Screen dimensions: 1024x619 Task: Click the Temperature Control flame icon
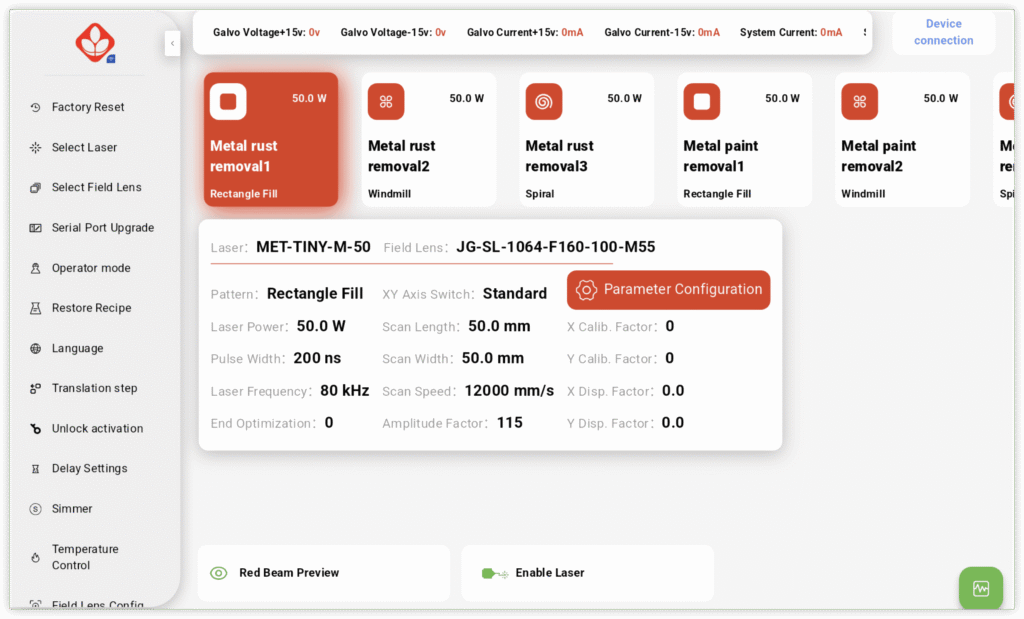35,557
